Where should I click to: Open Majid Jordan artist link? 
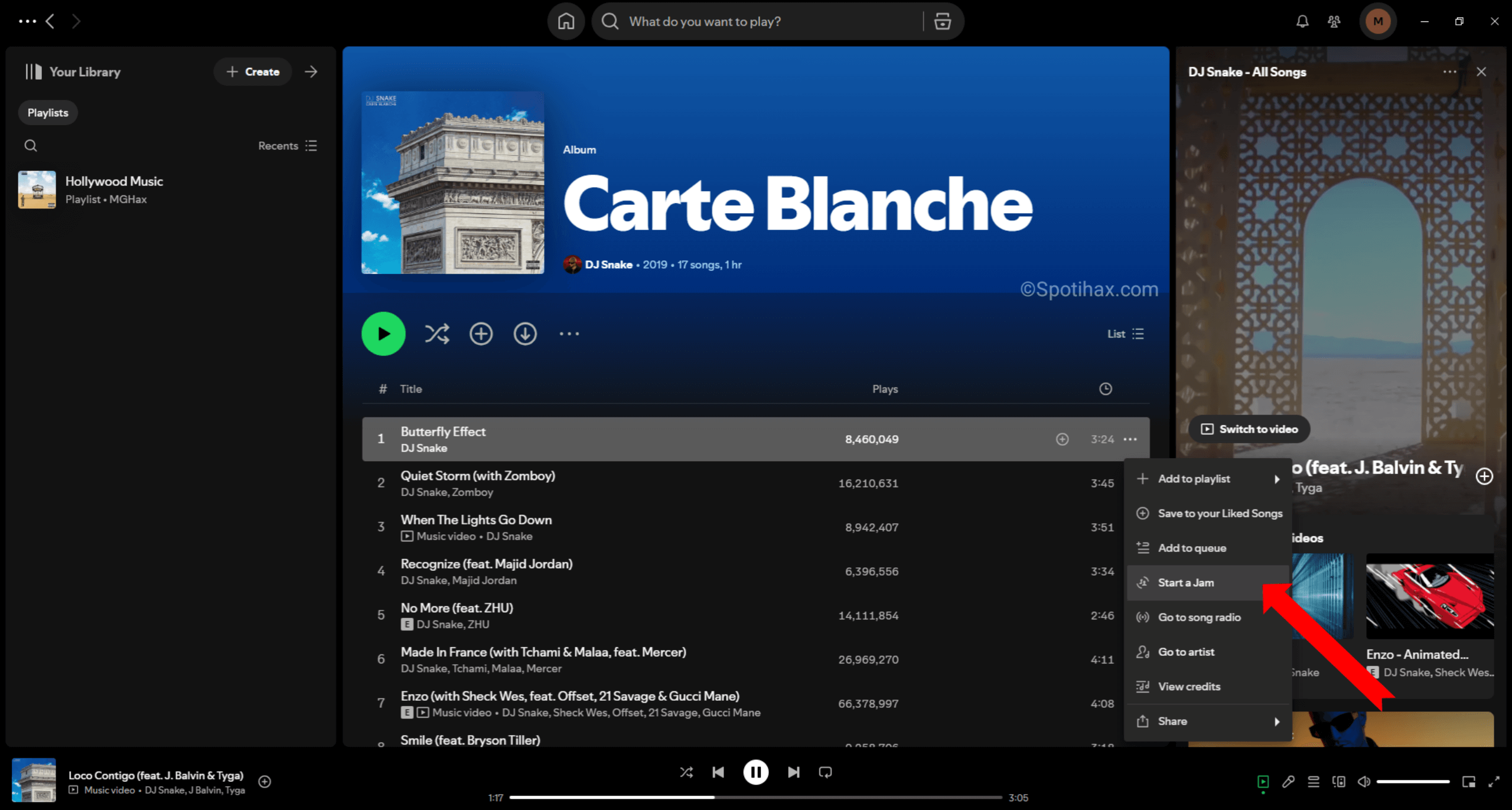click(484, 581)
